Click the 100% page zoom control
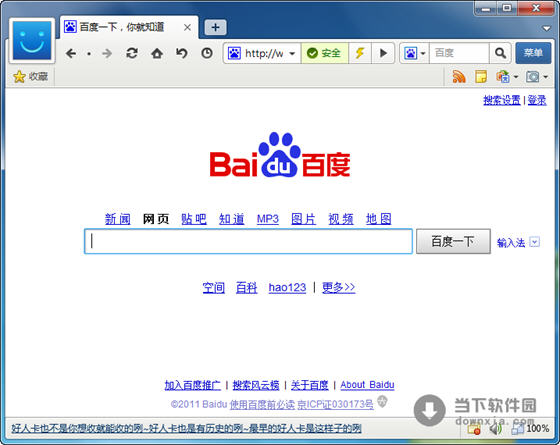Image resolution: width=560 pixels, height=445 pixels. [530, 428]
